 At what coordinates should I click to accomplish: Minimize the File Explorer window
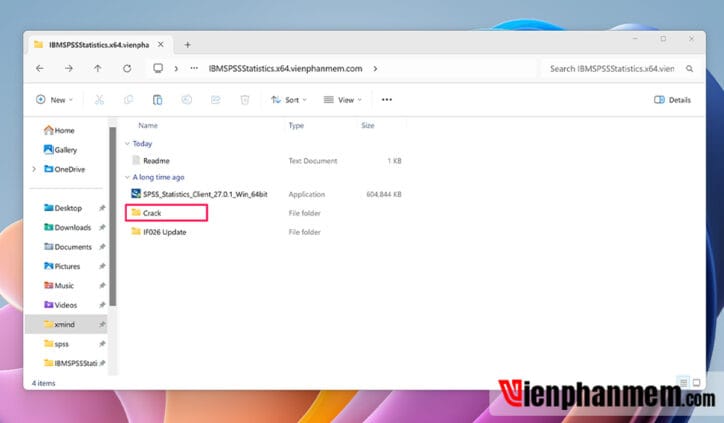tap(636, 39)
